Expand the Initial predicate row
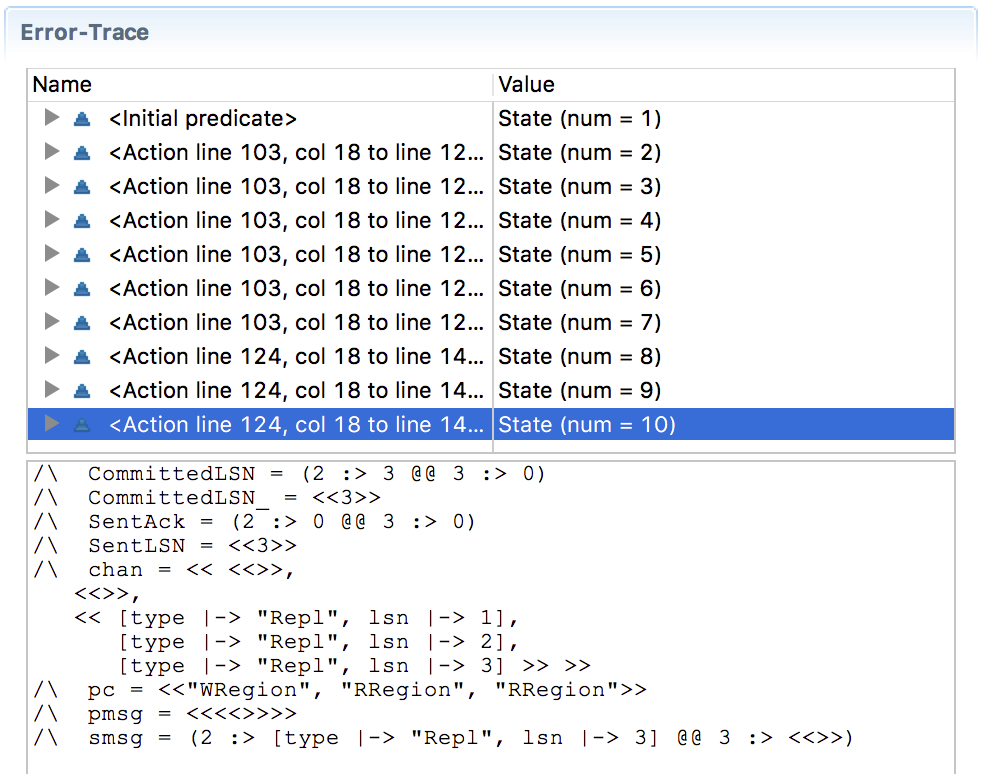Screen dimensions: 984x774 point(52,119)
